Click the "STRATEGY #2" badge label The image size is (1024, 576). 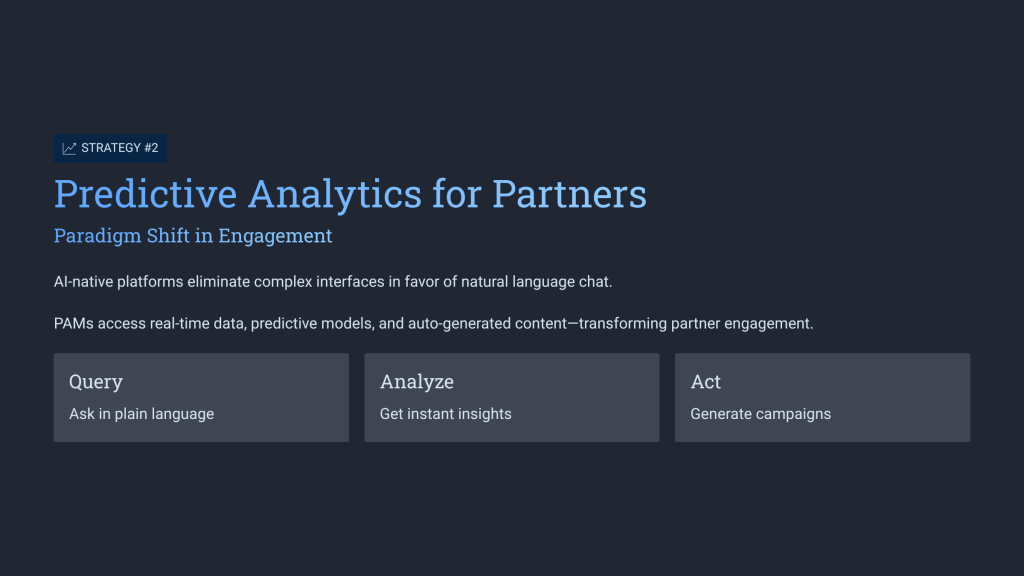tap(120, 148)
